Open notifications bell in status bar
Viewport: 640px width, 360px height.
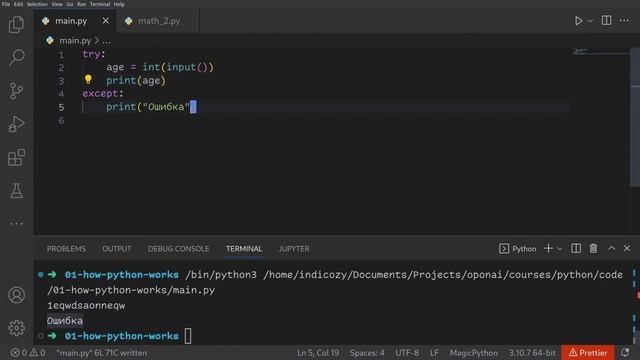625,353
